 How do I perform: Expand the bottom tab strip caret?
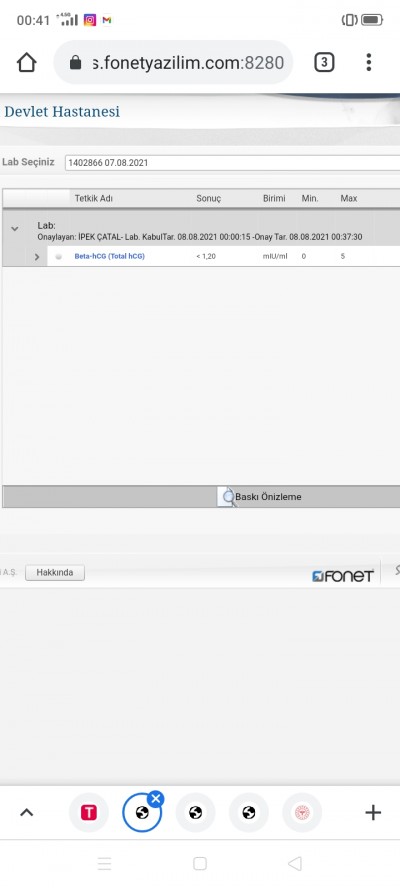pyautogui.click(x=27, y=813)
